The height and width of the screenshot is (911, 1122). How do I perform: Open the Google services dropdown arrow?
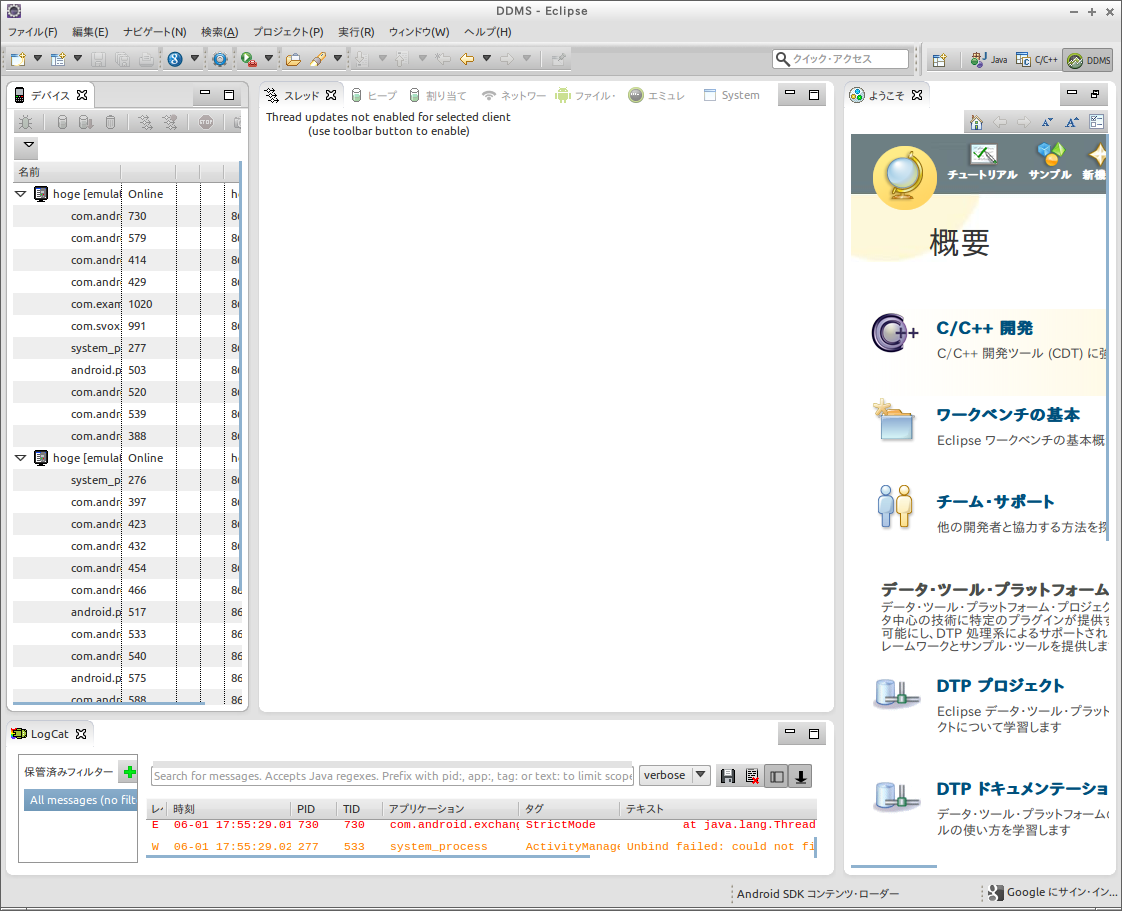point(194,59)
